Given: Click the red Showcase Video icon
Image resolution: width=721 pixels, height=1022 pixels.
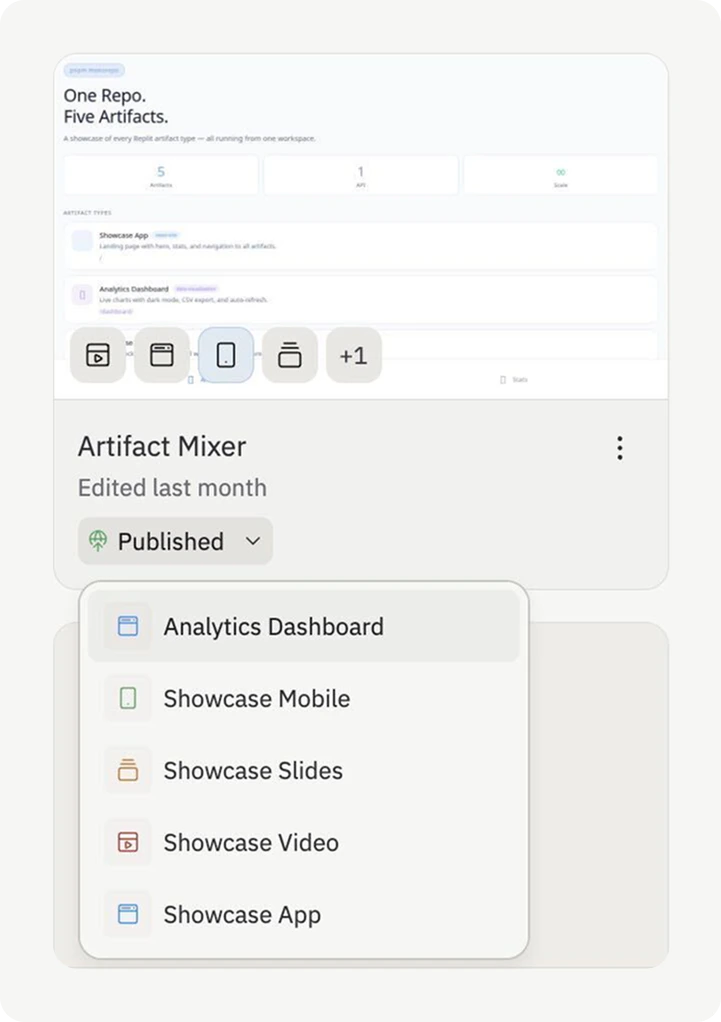Looking at the screenshot, I should pos(127,842).
